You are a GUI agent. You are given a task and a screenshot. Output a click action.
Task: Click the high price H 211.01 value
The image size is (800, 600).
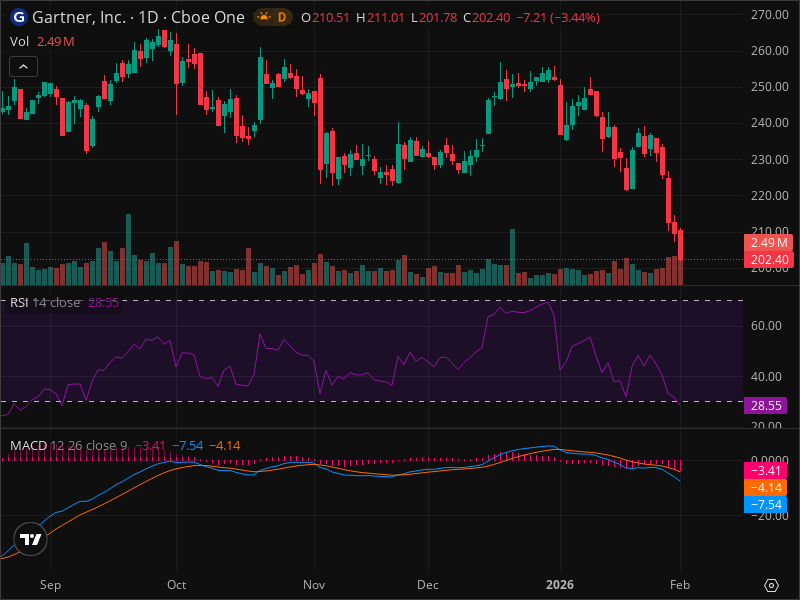click(386, 18)
